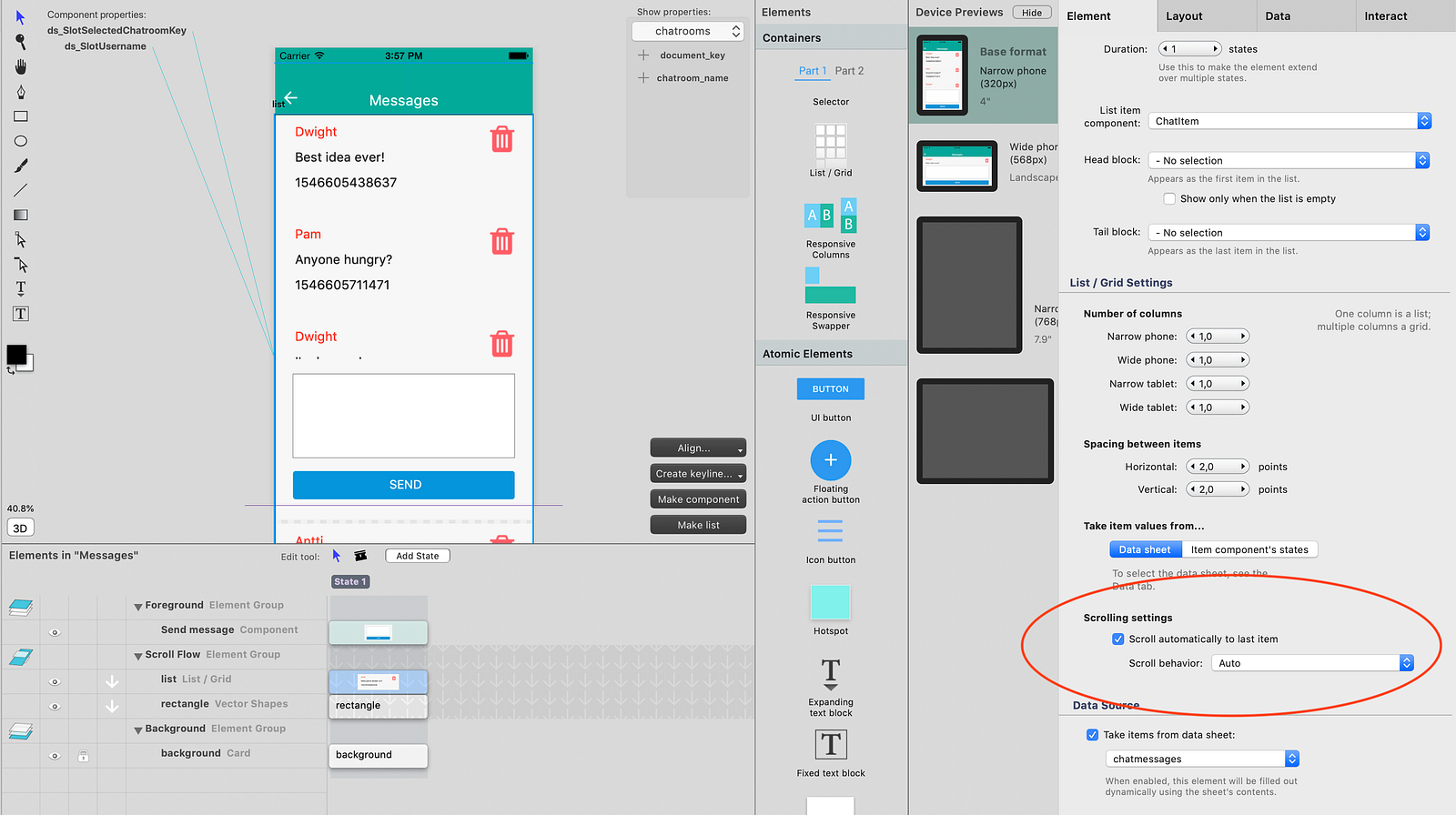Click the back arrow in Messages preview
The width and height of the screenshot is (1456, 815).
pyautogui.click(x=291, y=97)
